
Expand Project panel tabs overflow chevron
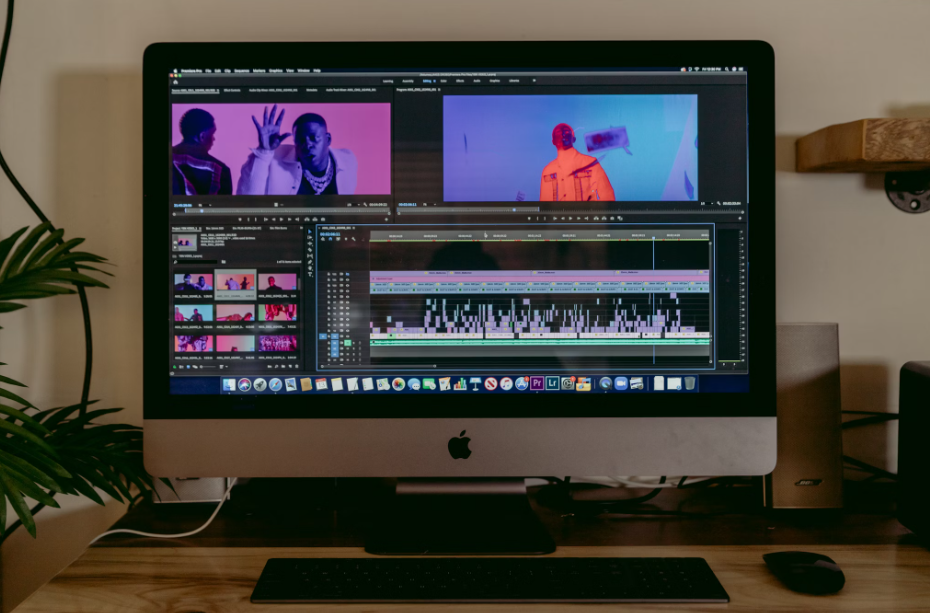[301, 228]
